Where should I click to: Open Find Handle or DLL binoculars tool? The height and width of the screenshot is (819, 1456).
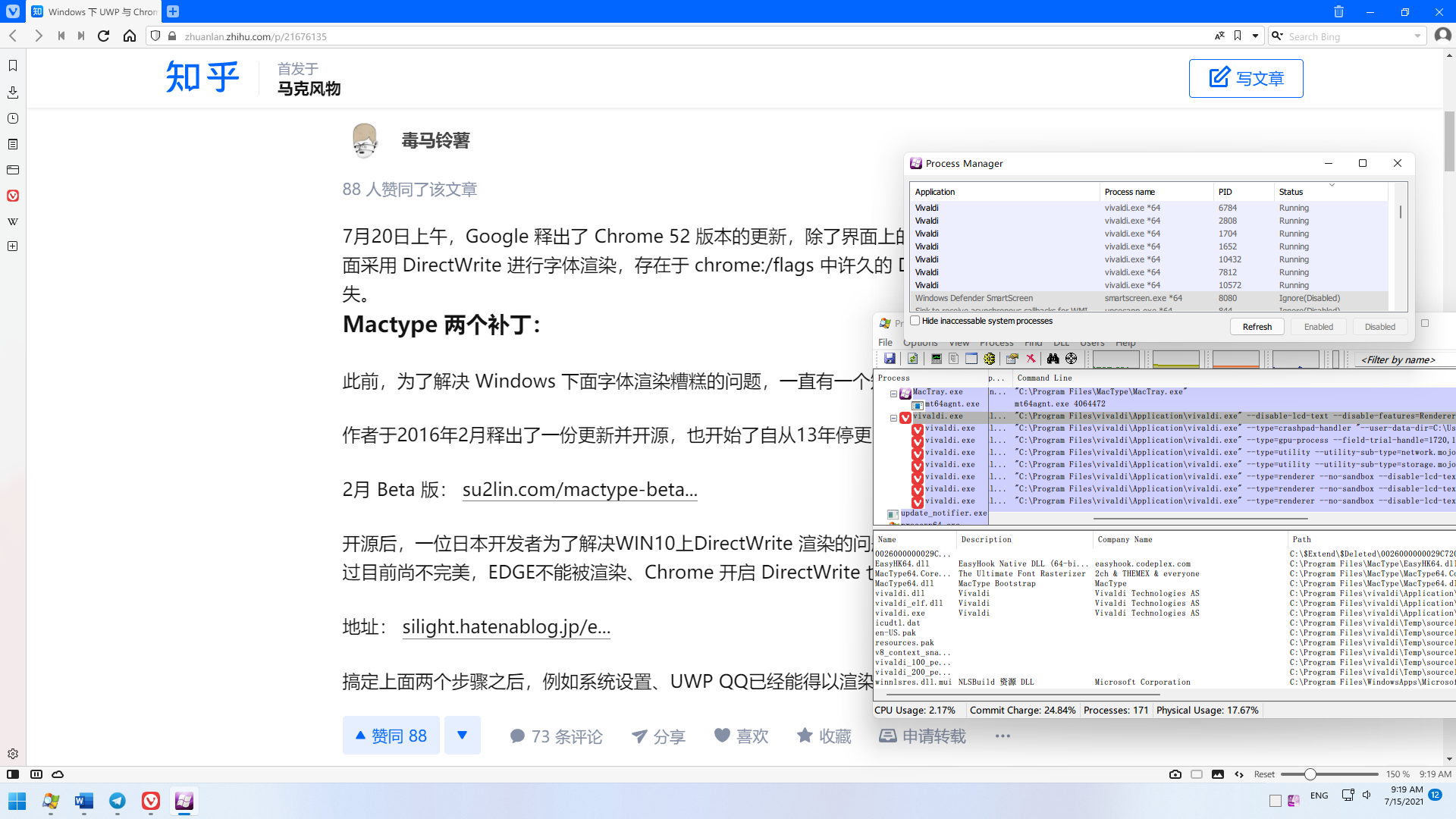click(1053, 359)
